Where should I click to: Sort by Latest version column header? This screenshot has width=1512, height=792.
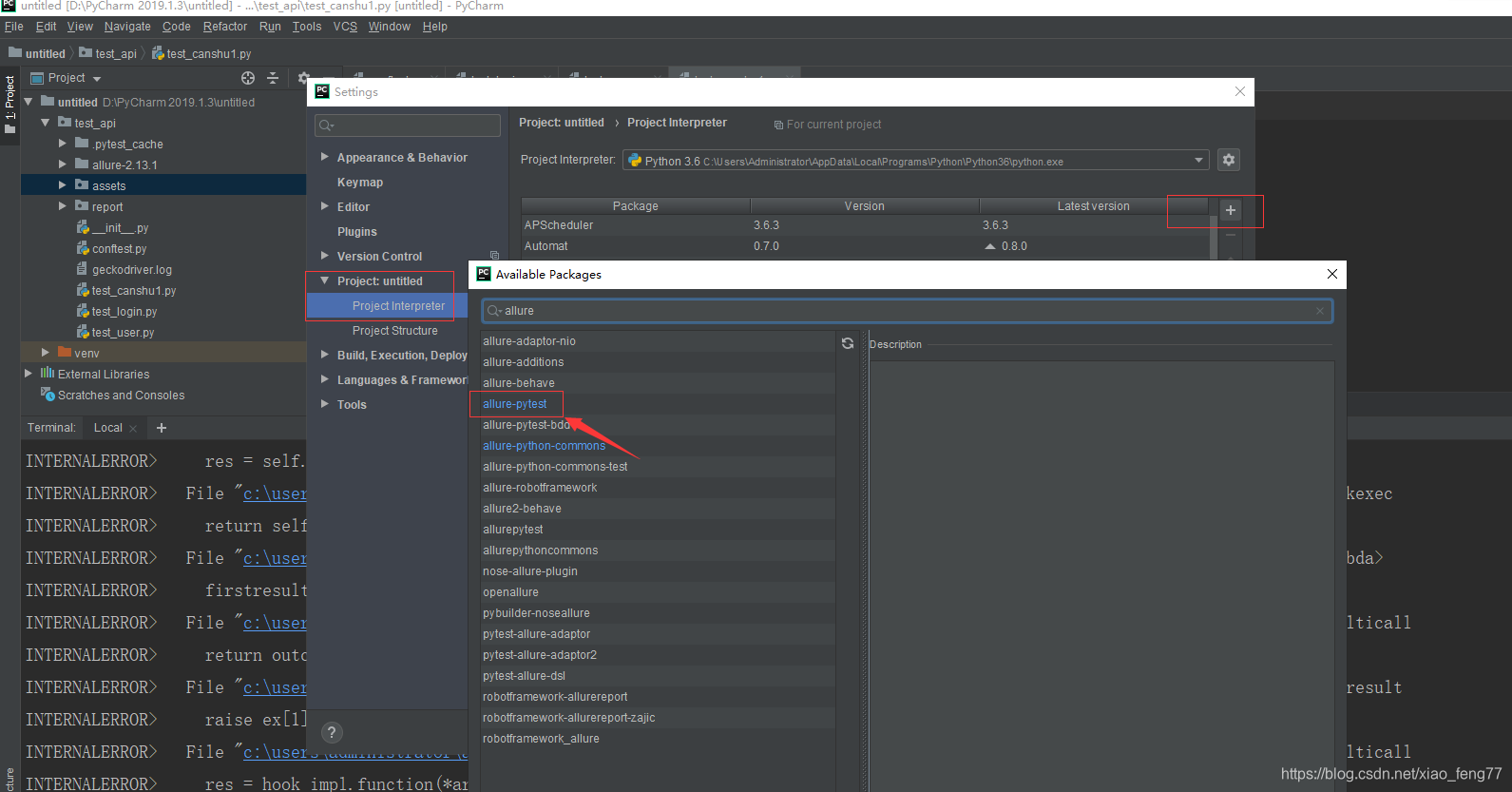tap(1094, 205)
